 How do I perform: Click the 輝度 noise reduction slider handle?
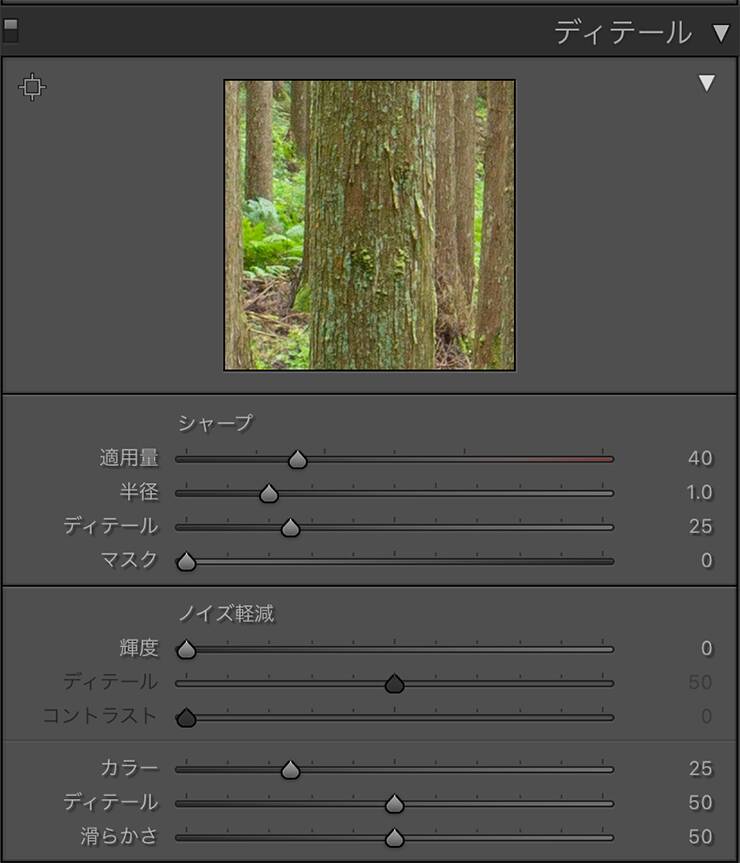point(187,649)
